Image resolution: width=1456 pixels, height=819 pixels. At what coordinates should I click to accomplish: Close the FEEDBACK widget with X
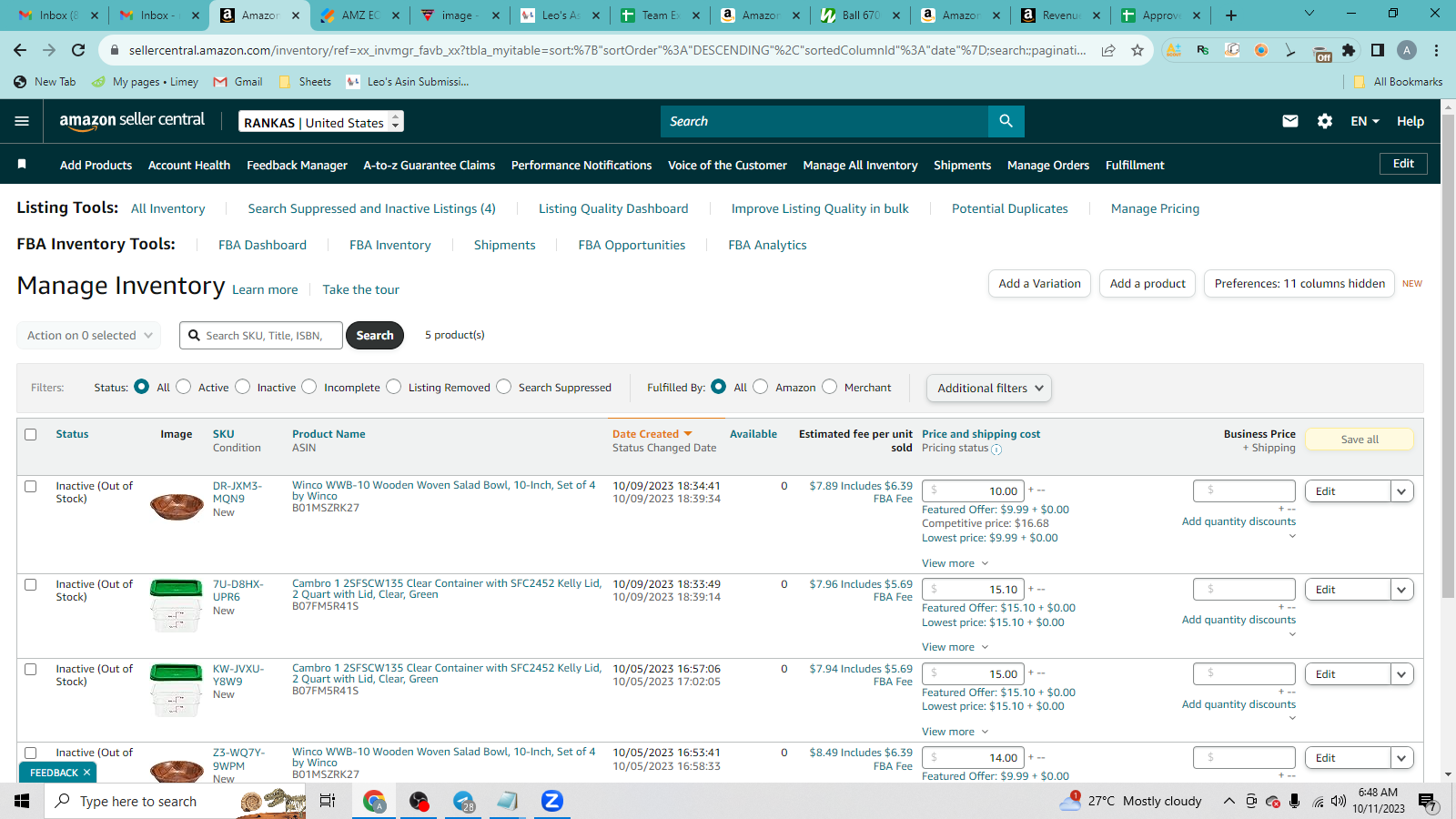(86, 773)
